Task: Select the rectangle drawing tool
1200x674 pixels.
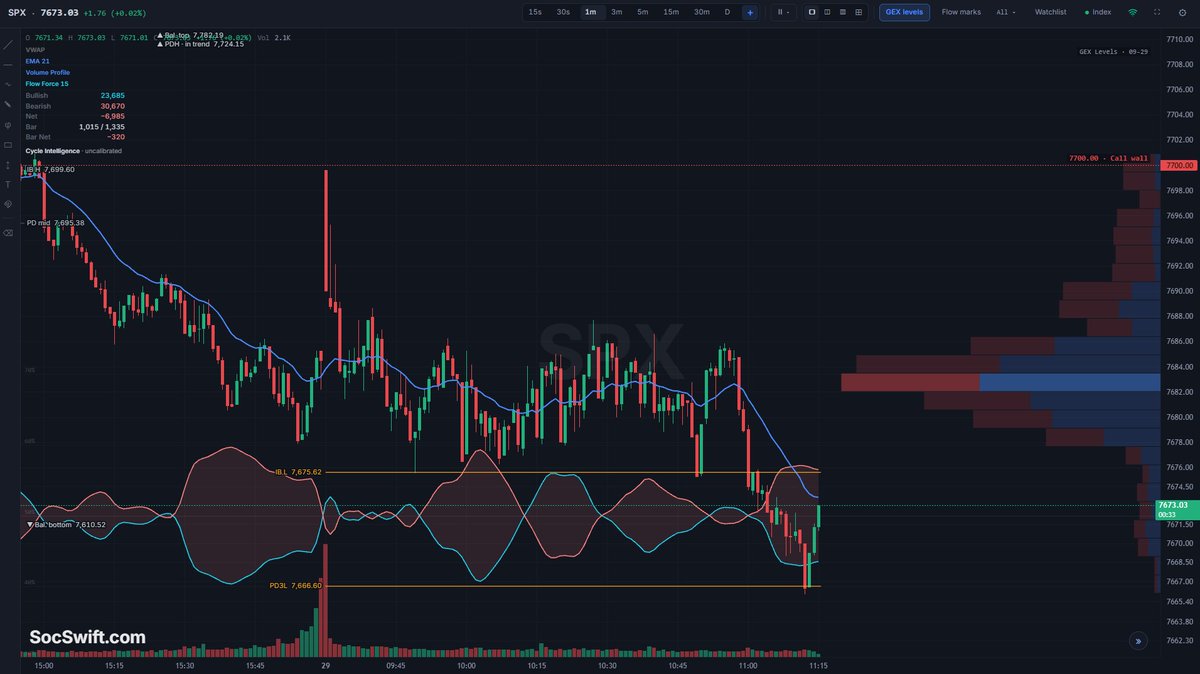Action: (8, 144)
